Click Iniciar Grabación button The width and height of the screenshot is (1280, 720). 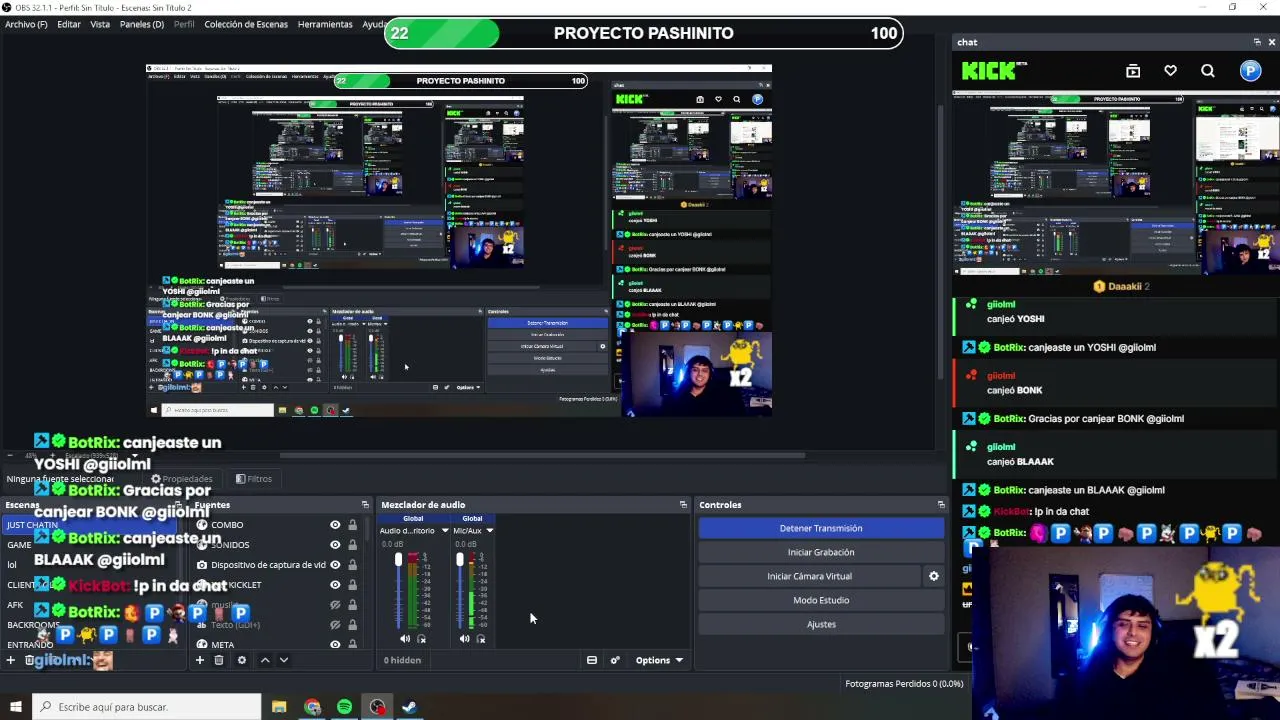point(821,552)
